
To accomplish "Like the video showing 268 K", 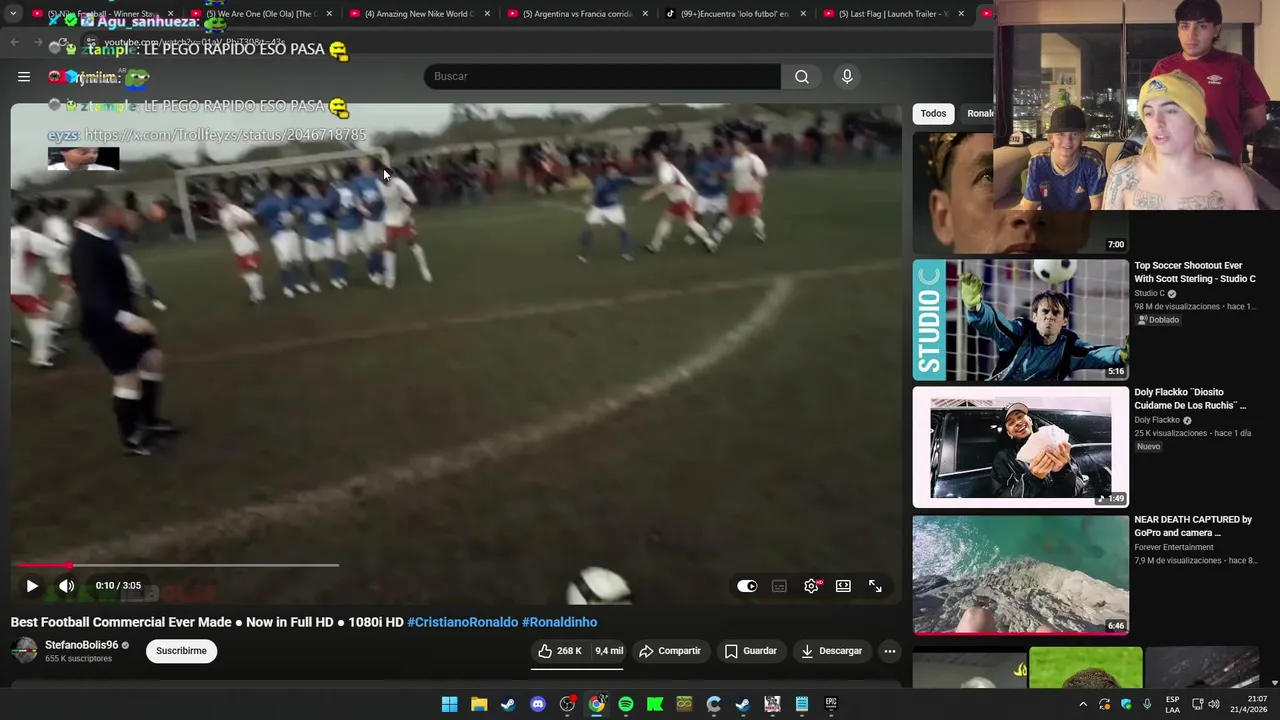I will (x=559, y=651).
